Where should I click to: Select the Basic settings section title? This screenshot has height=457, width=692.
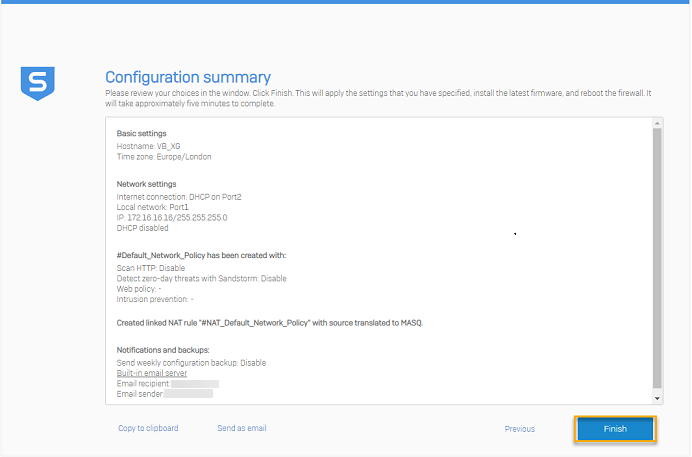pyautogui.click(x=141, y=134)
